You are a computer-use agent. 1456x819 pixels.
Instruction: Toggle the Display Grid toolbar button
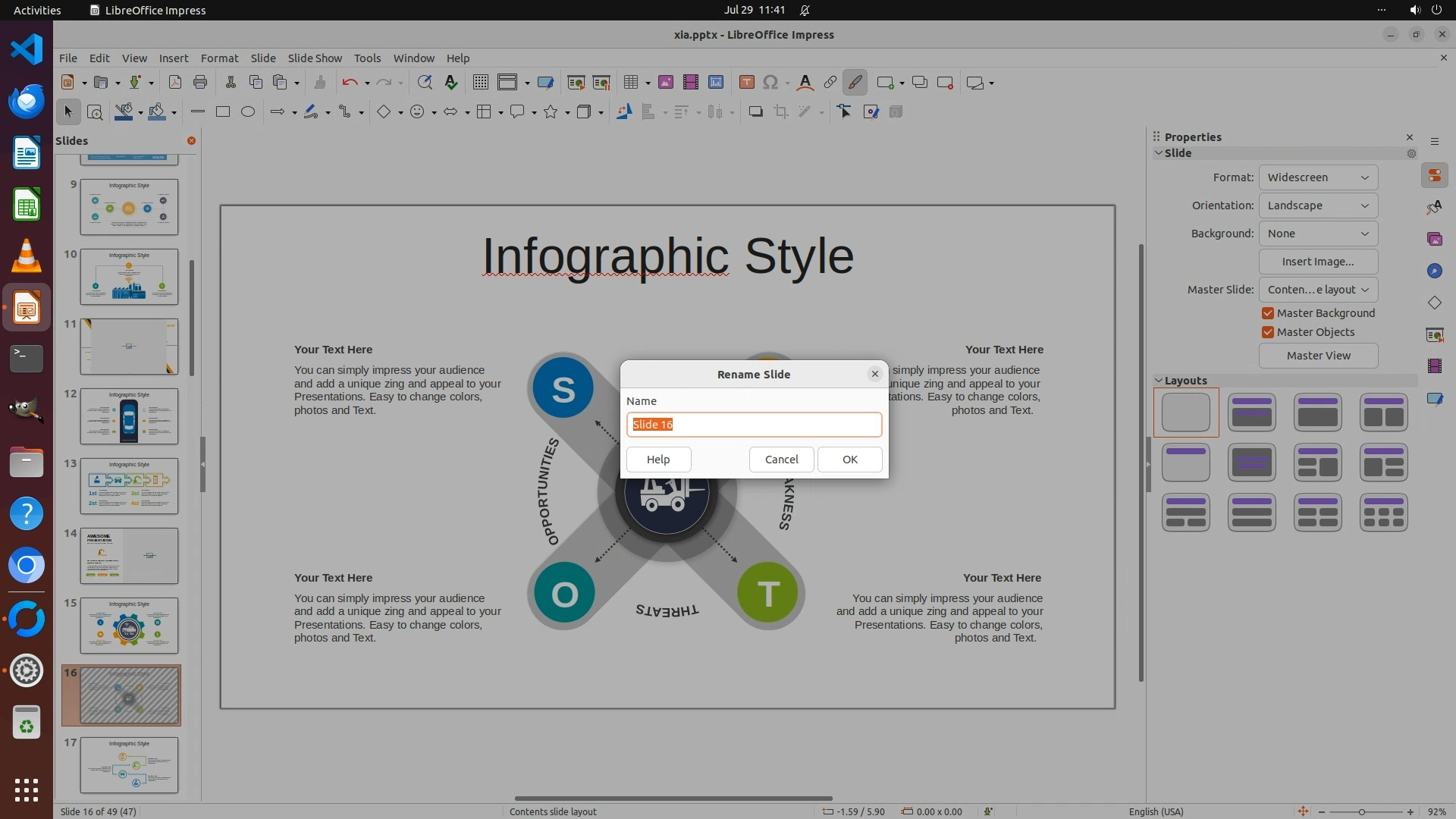(481, 83)
